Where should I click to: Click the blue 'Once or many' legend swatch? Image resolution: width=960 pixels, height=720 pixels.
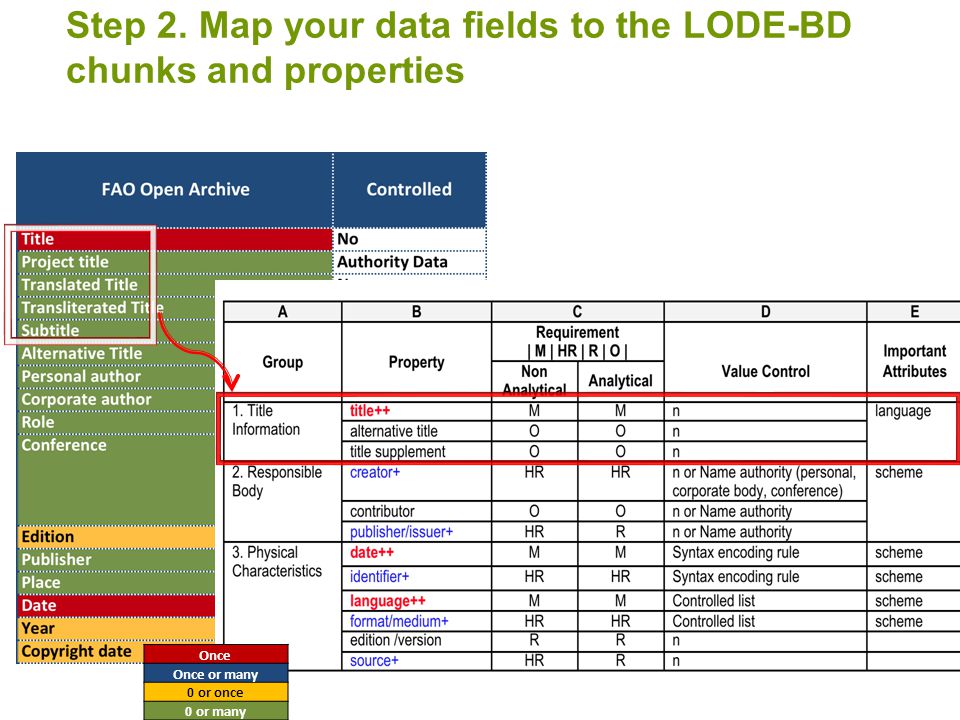pos(216,673)
